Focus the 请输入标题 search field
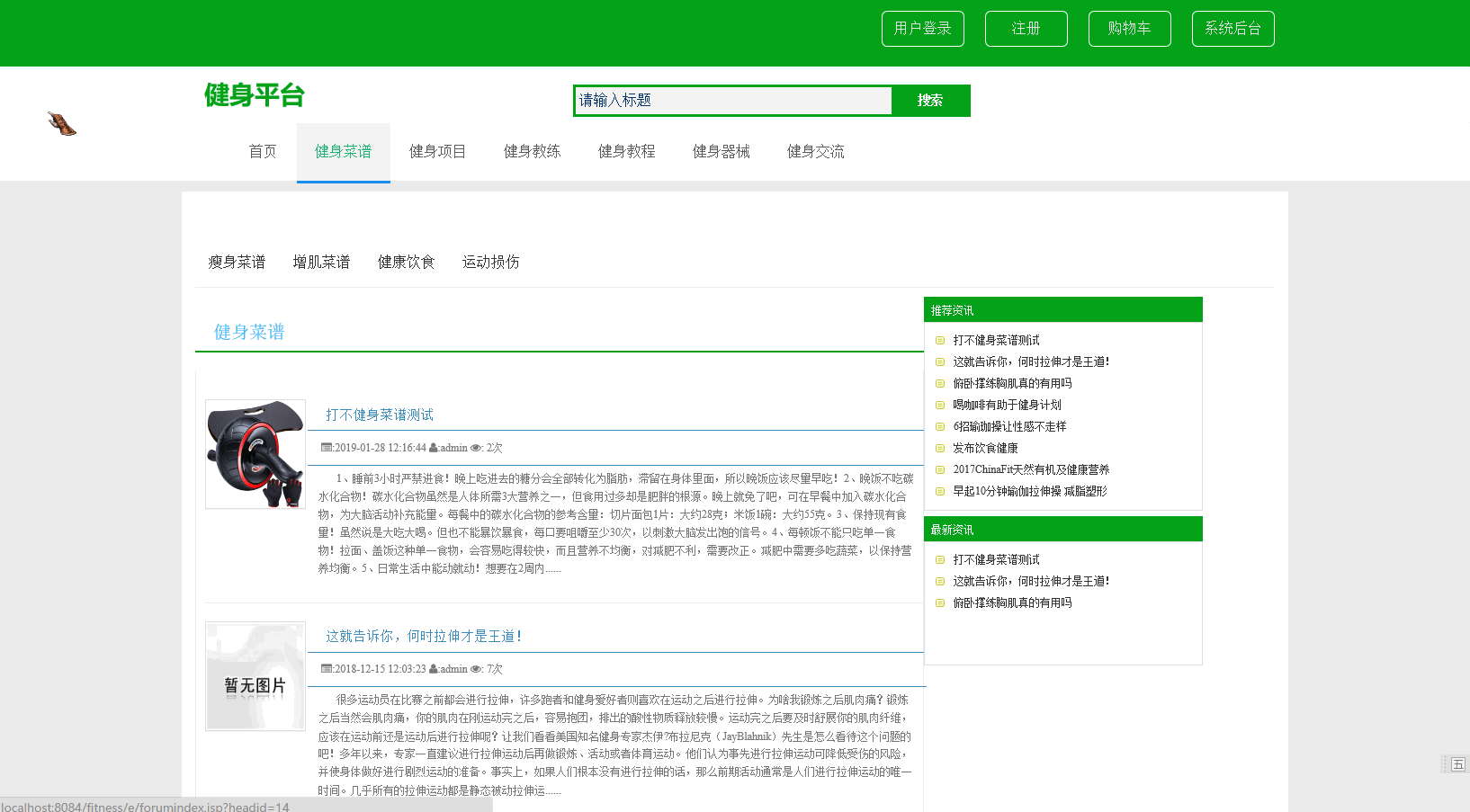This screenshot has height=812, width=1470. [x=732, y=101]
